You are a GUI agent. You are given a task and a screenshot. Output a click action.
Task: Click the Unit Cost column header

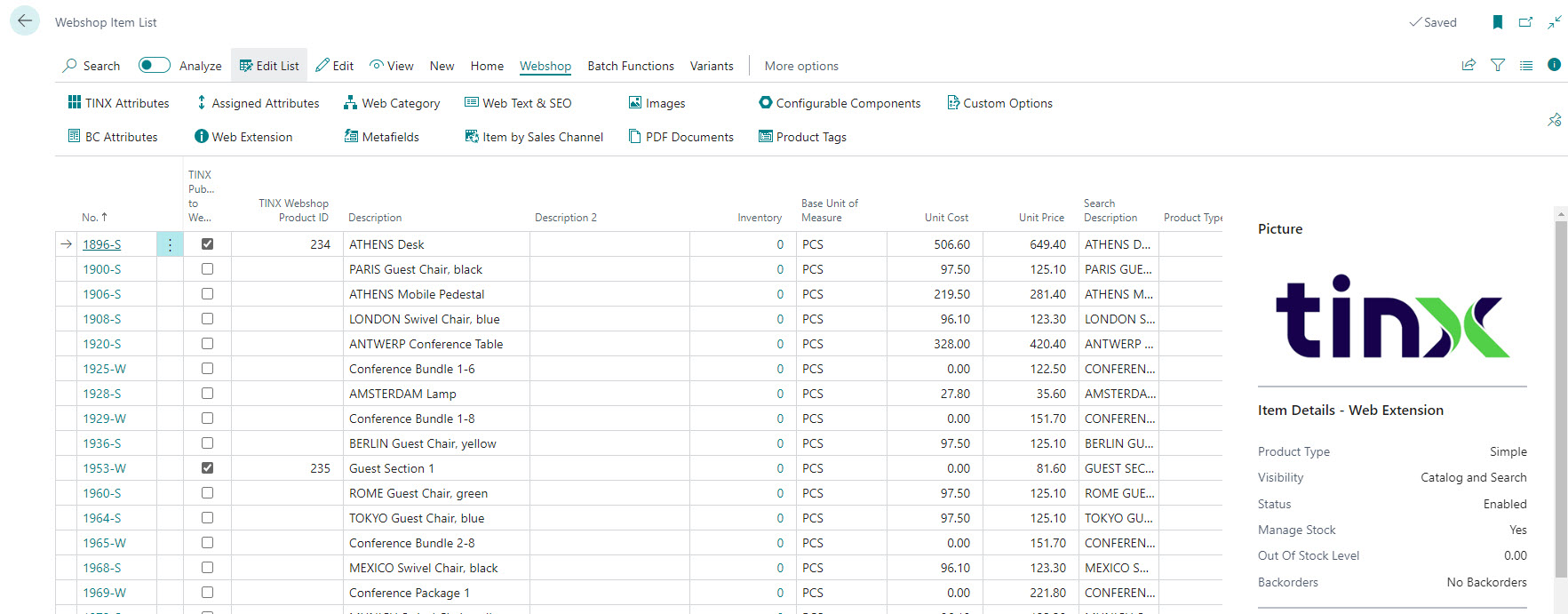(x=946, y=218)
